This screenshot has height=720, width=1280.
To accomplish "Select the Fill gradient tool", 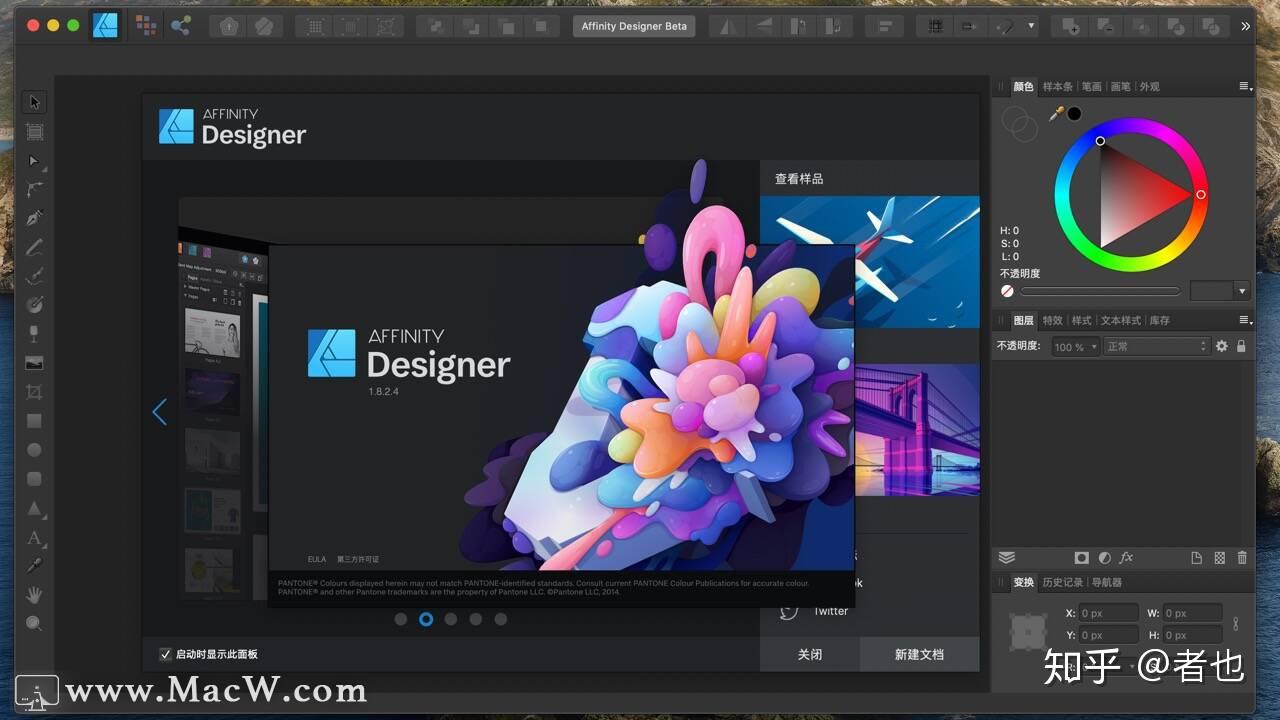I will point(35,305).
